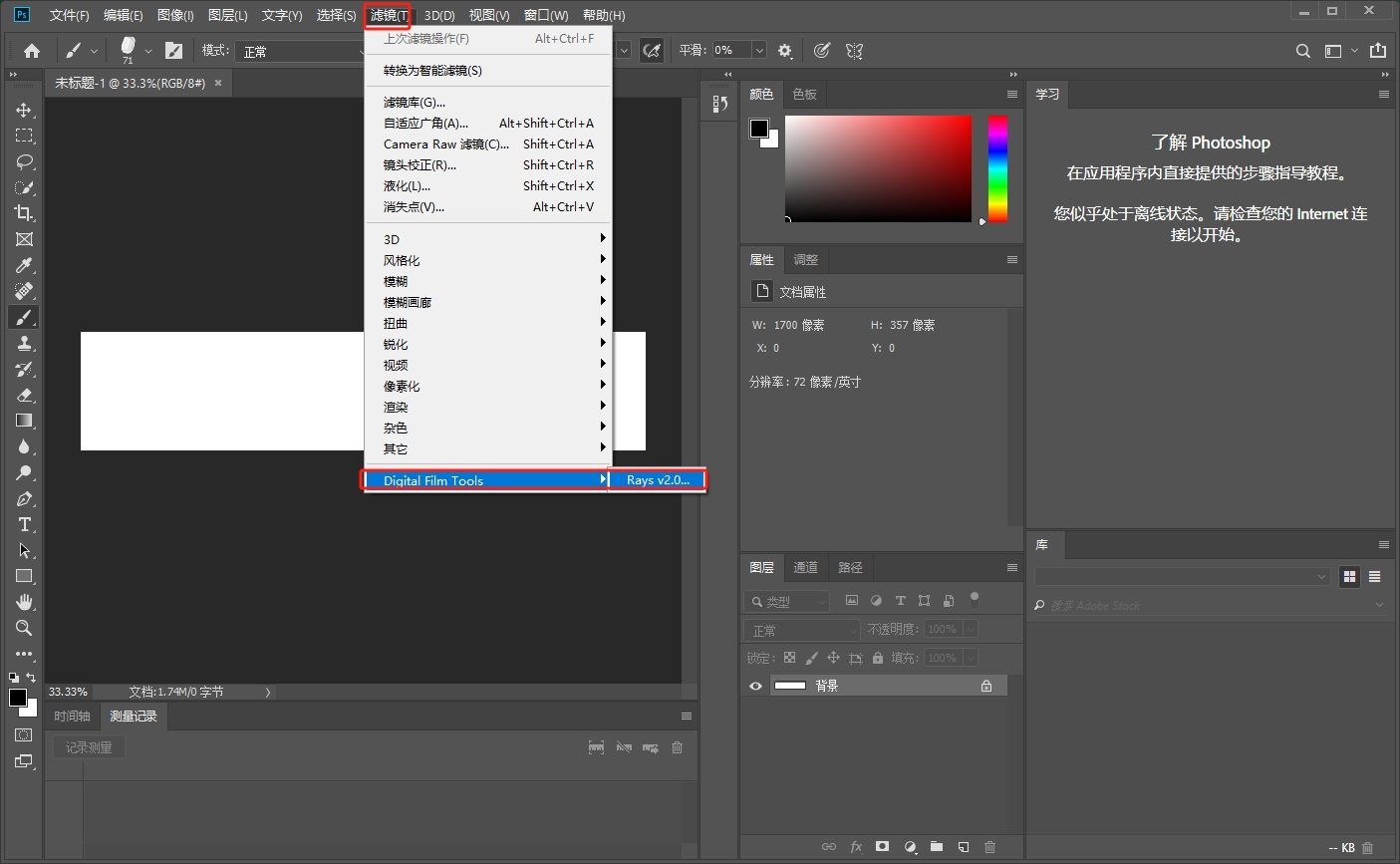The width and height of the screenshot is (1400, 864).
Task: Select the Hand tool
Action: (24, 602)
